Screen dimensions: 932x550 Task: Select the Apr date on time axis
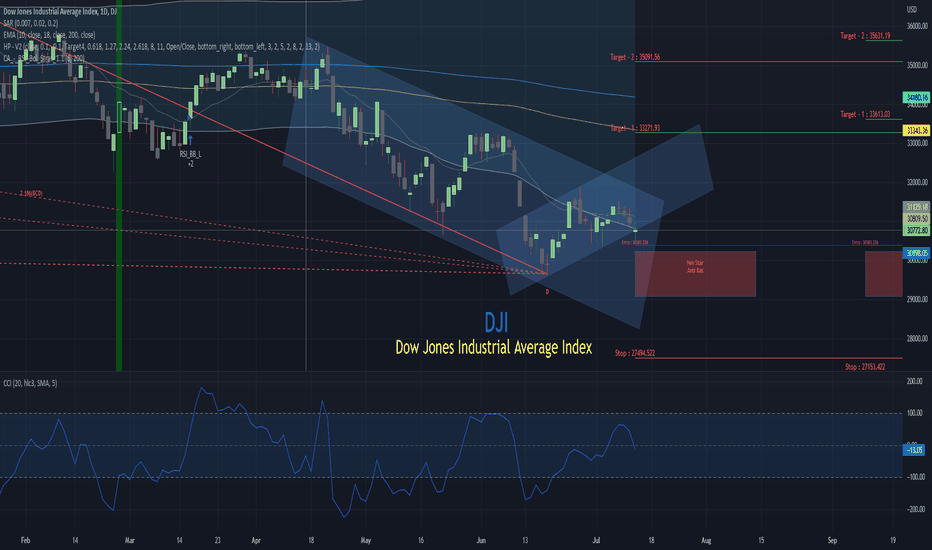pyautogui.click(x=256, y=540)
